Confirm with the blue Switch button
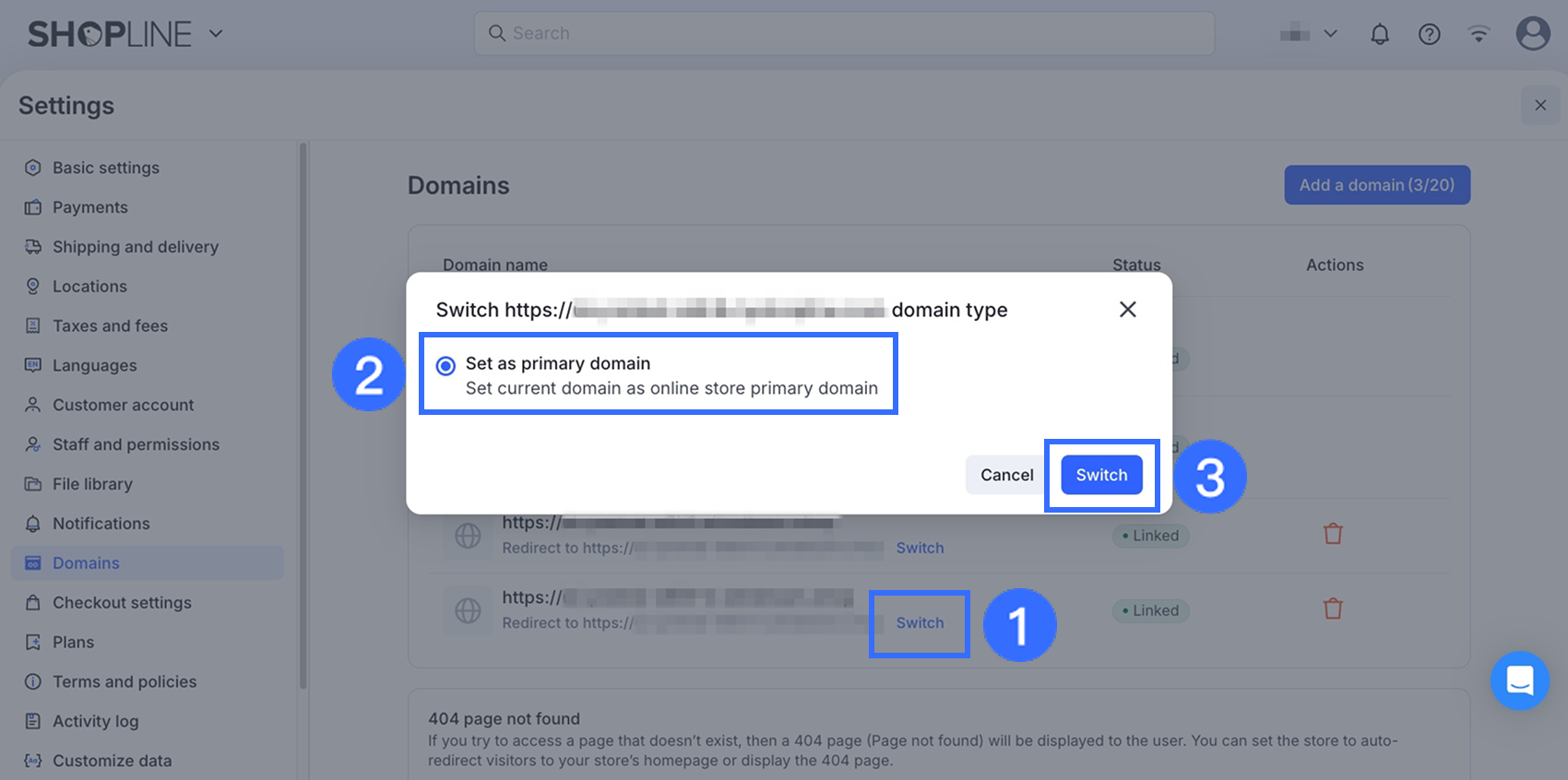The width and height of the screenshot is (1568, 780). coord(1101,475)
